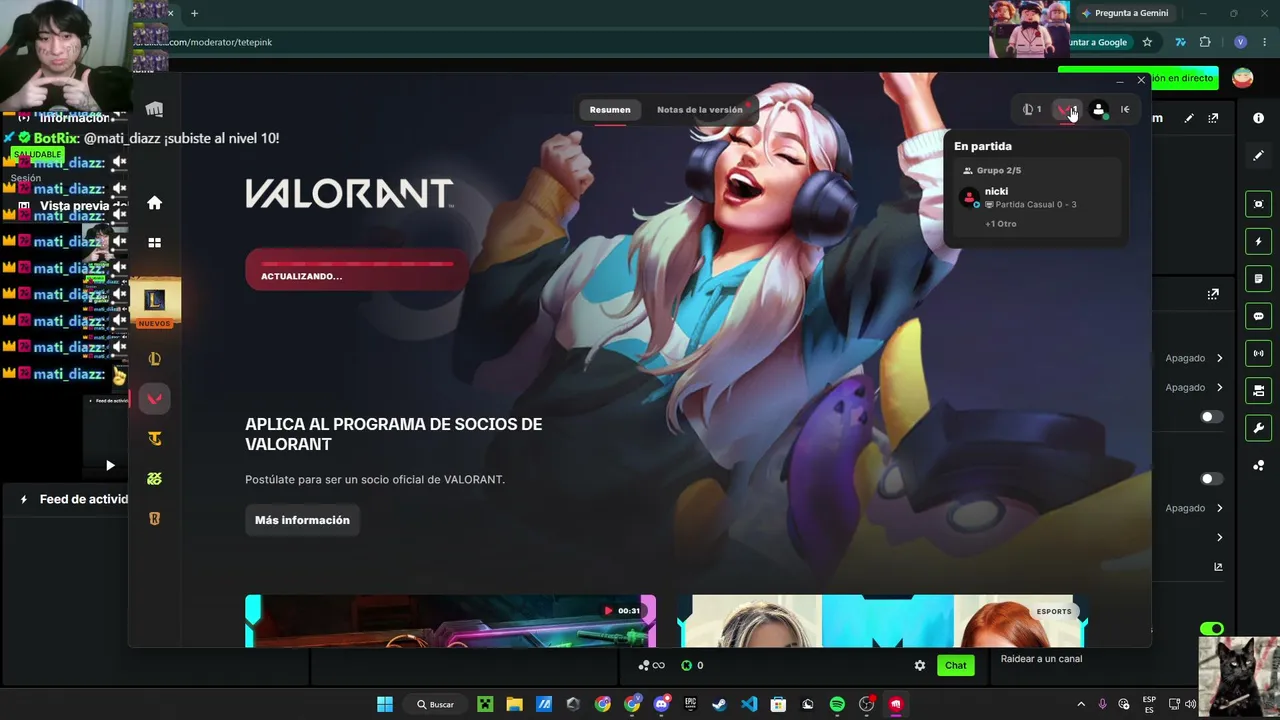This screenshot has width=1280, height=720.
Task: Open File Explorer from the taskbar
Action: (x=514, y=704)
